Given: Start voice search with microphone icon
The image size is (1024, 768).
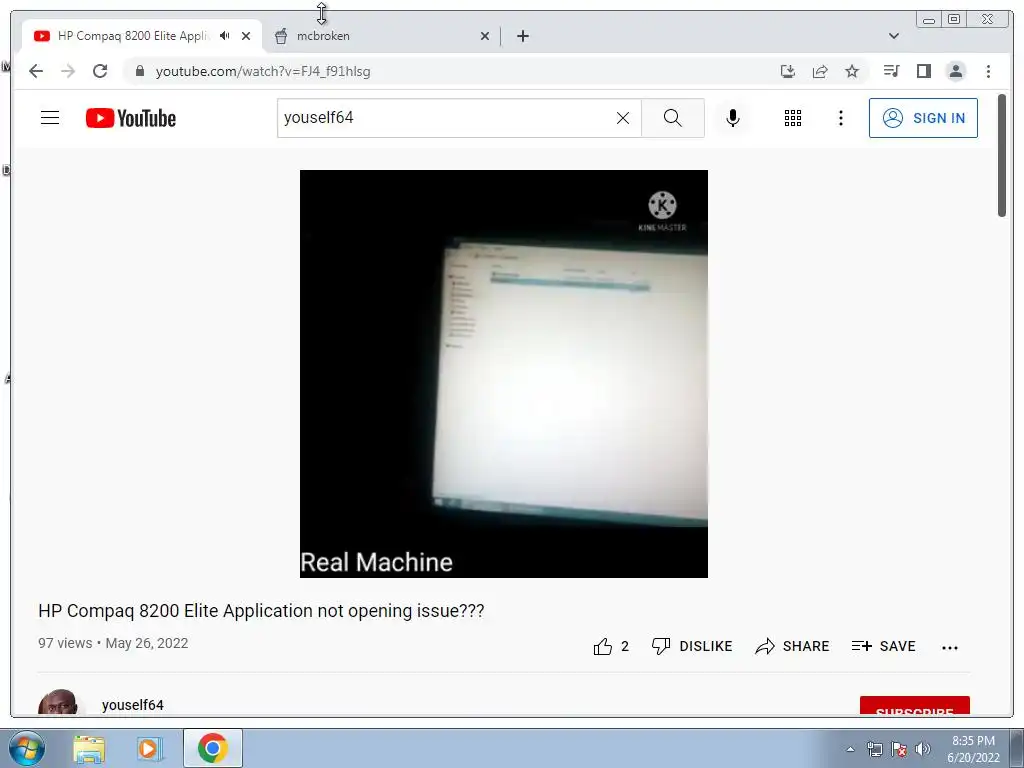Looking at the screenshot, I should coord(733,118).
